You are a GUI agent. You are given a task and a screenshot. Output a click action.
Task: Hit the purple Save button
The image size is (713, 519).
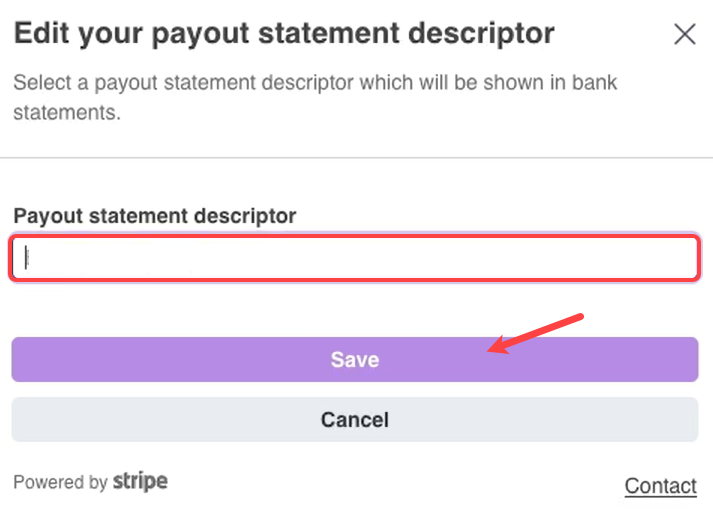355,360
